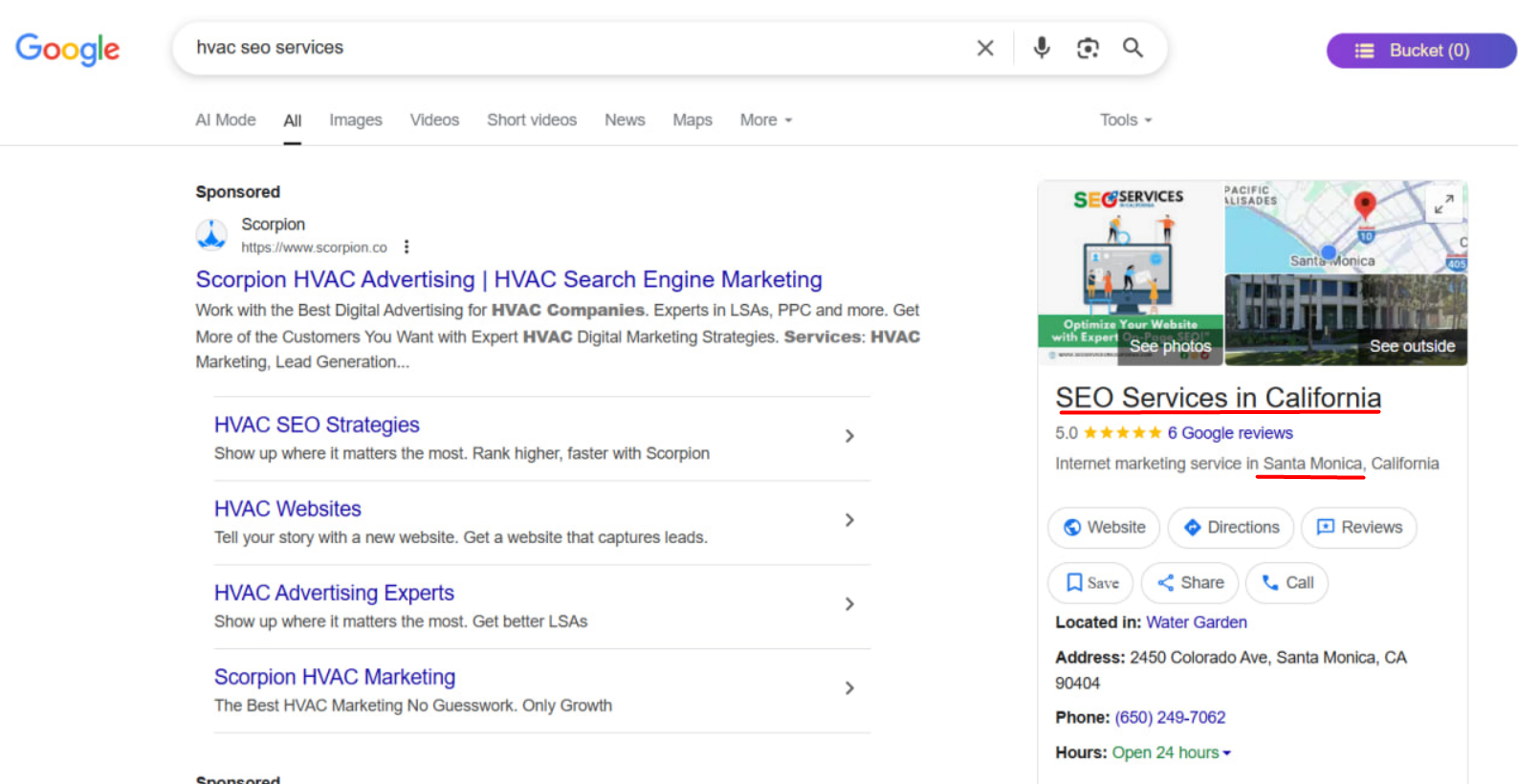The image size is (1518, 784).
Task: Click chevron beside HVAC Websites
Action: pos(849,520)
